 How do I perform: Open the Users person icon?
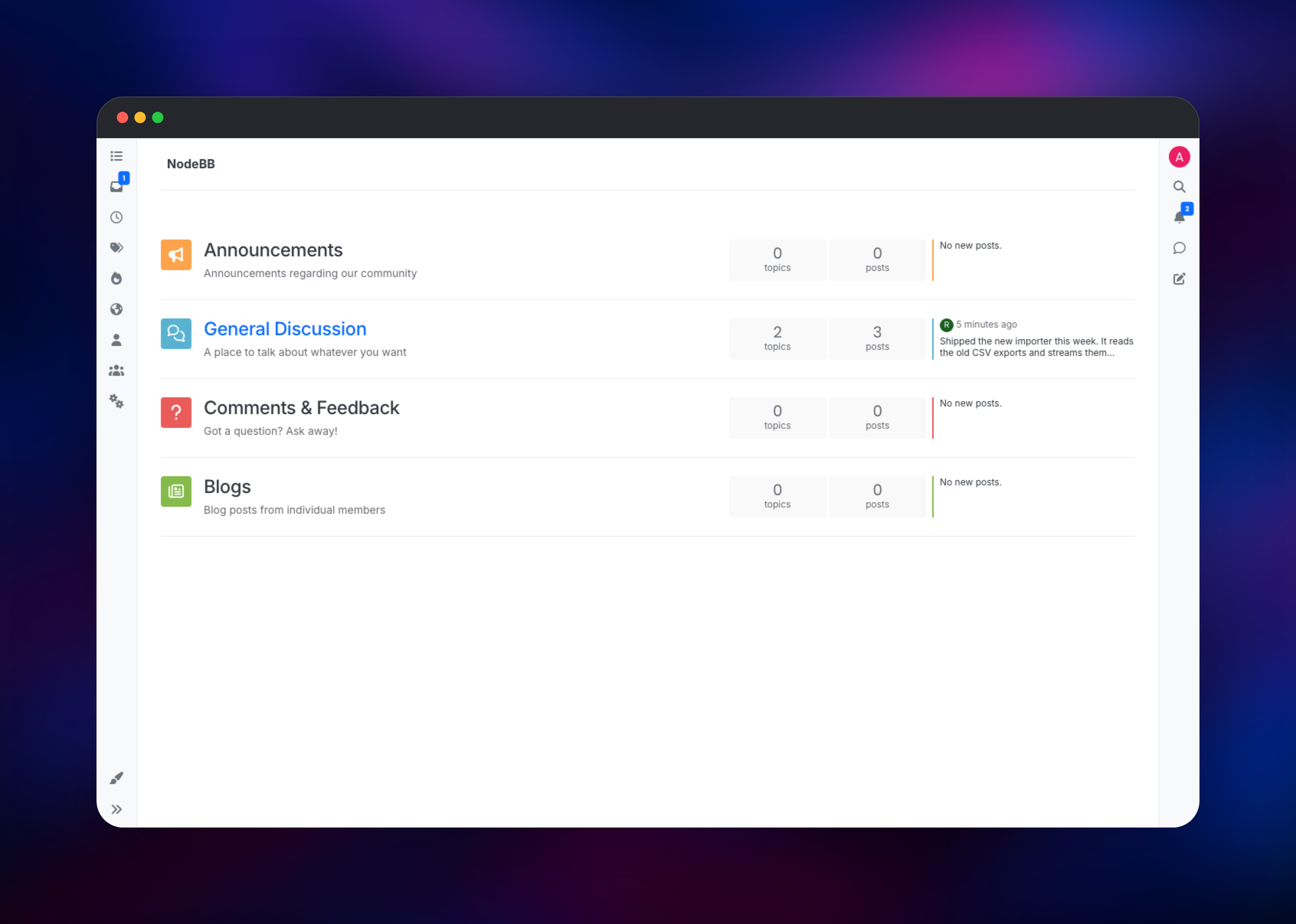tap(117, 340)
